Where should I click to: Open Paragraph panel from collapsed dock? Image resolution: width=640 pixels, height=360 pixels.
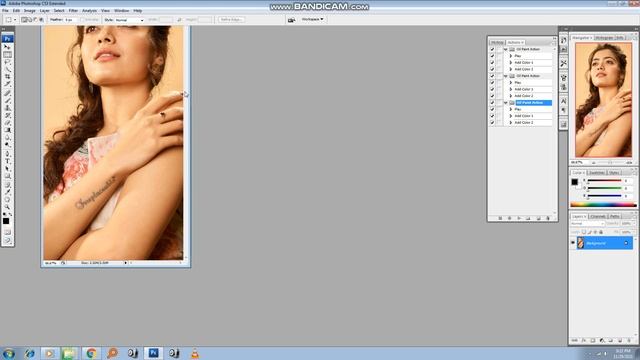pyautogui.click(x=564, y=110)
